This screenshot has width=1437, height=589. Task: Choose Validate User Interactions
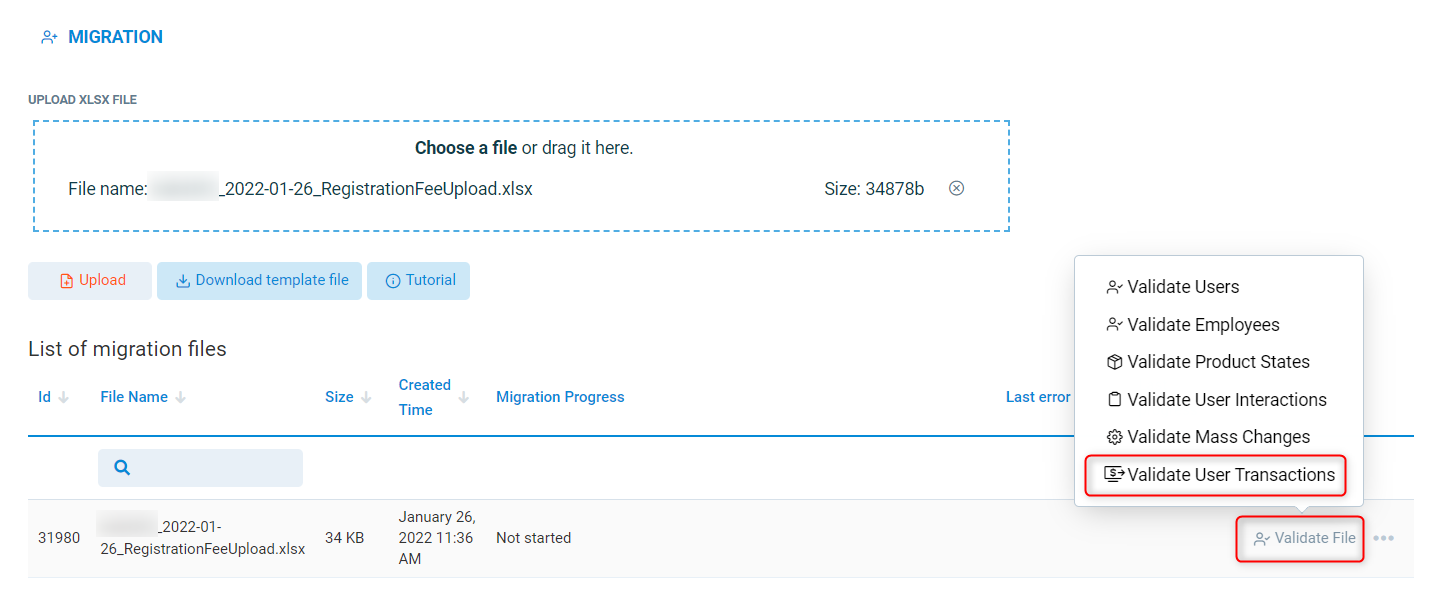1226,400
